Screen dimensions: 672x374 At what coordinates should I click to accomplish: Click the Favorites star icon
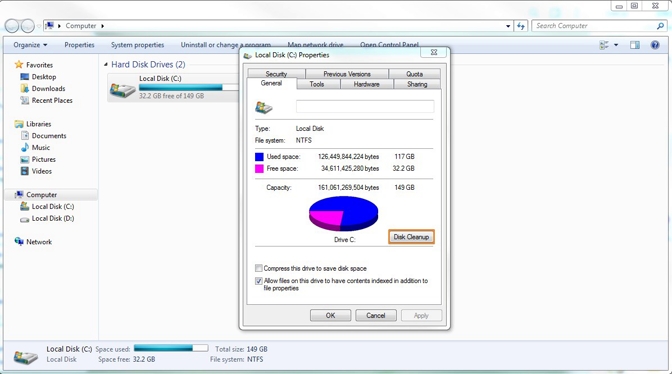[18, 65]
